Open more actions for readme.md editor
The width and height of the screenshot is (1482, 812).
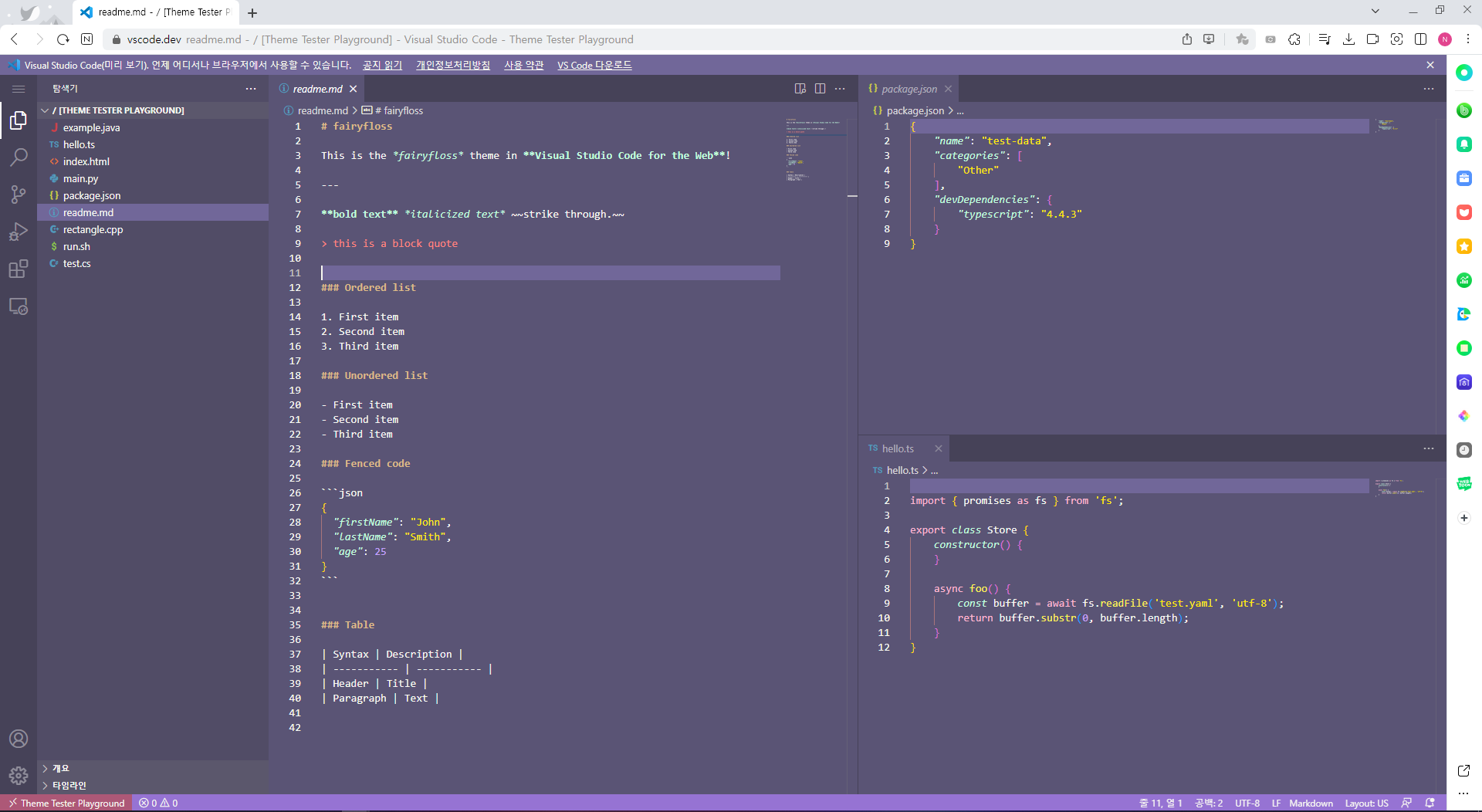pyautogui.click(x=840, y=89)
